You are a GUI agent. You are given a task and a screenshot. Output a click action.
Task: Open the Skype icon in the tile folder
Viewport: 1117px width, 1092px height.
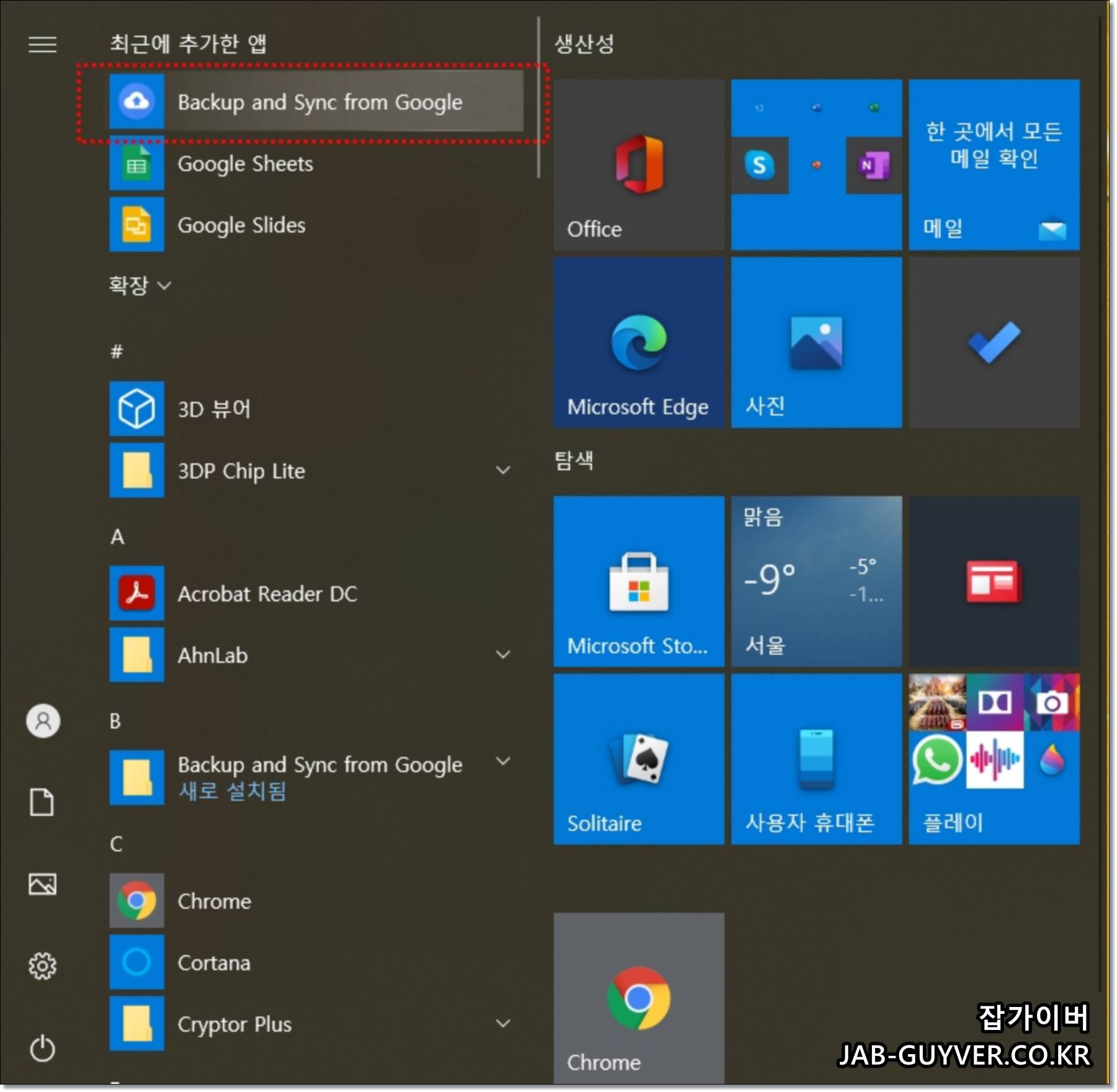click(x=760, y=165)
